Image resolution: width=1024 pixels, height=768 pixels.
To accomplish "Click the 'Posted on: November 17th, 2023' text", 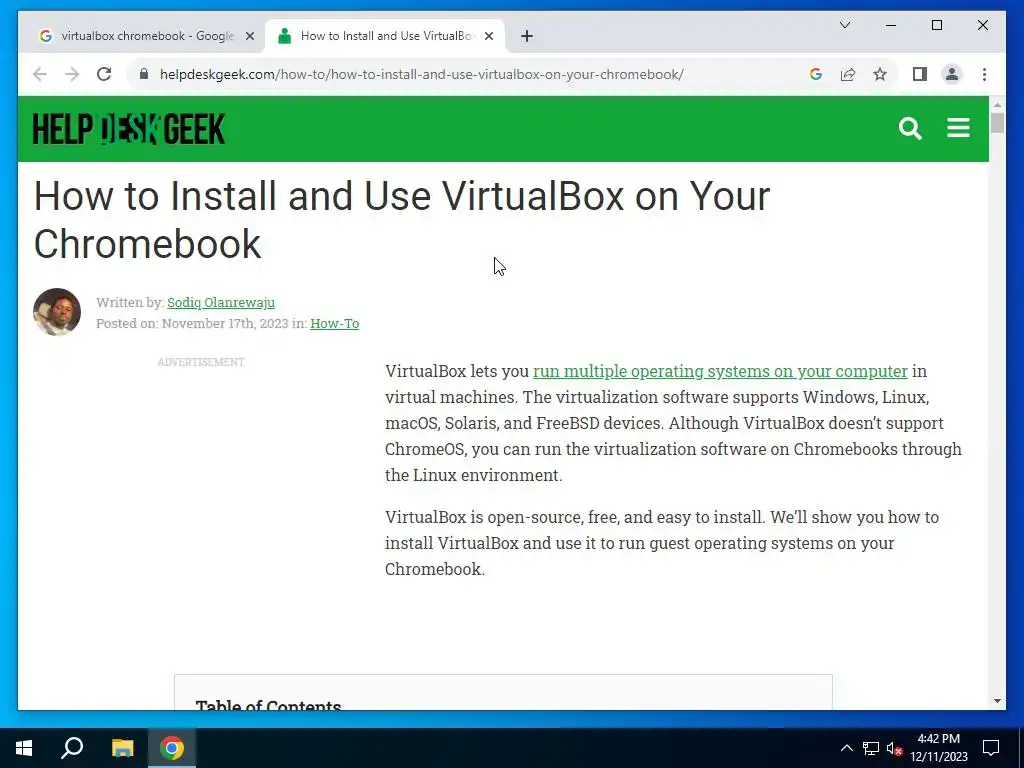I will pyautogui.click(x=192, y=323).
